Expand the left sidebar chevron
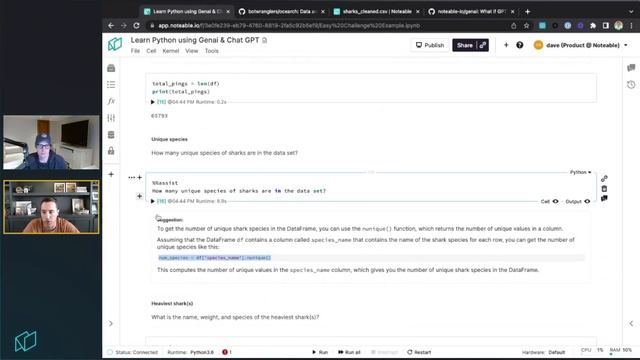 (x=111, y=324)
